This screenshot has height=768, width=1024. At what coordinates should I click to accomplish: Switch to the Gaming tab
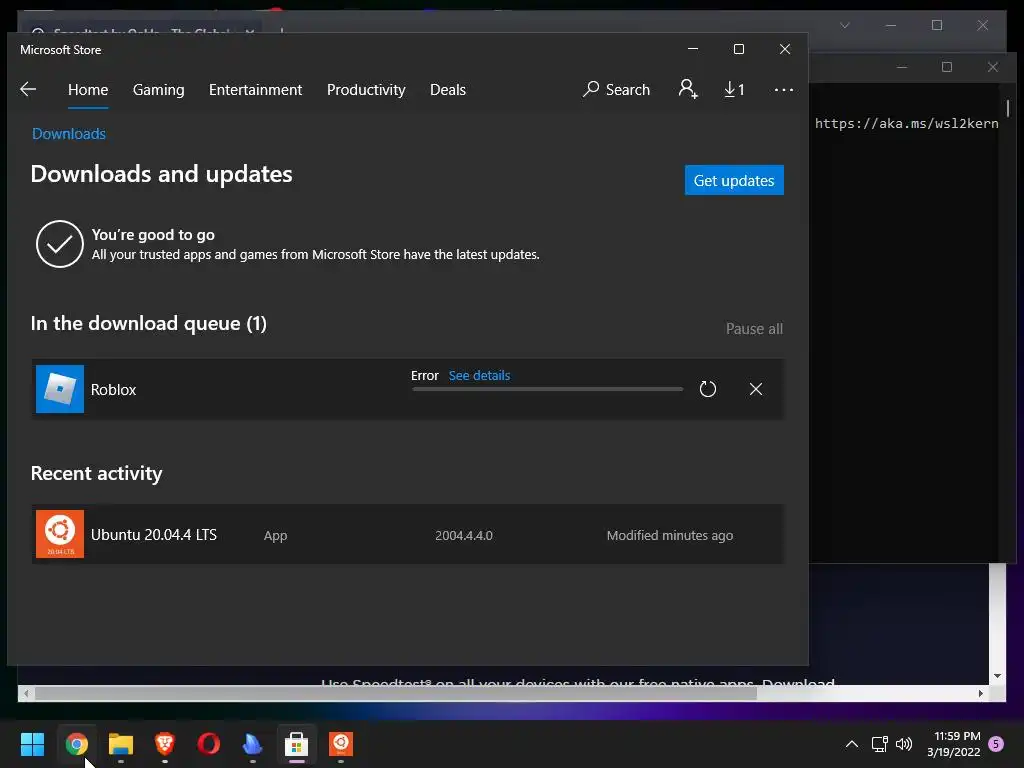(159, 90)
